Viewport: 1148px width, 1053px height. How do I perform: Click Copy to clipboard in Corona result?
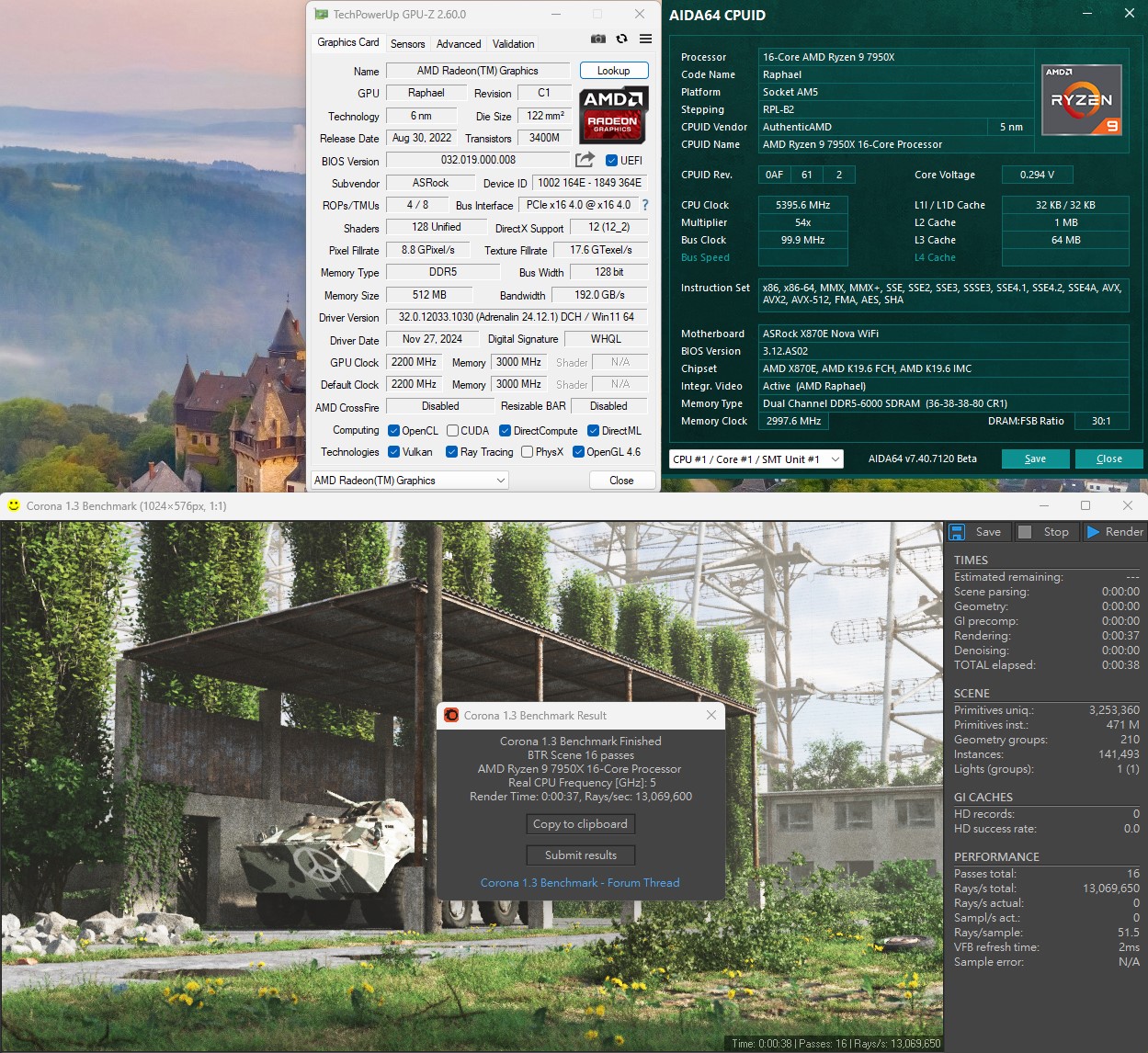point(580,824)
